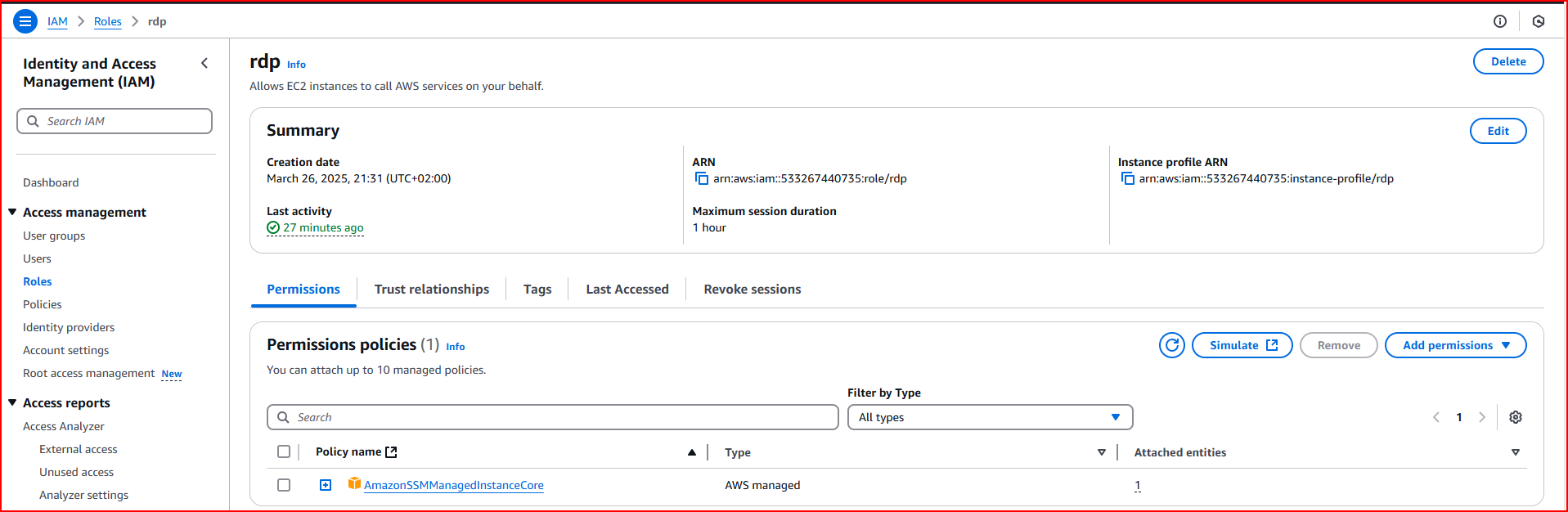Go to Roles breadcrumb link
The height and width of the screenshot is (512, 1568).
point(108,21)
